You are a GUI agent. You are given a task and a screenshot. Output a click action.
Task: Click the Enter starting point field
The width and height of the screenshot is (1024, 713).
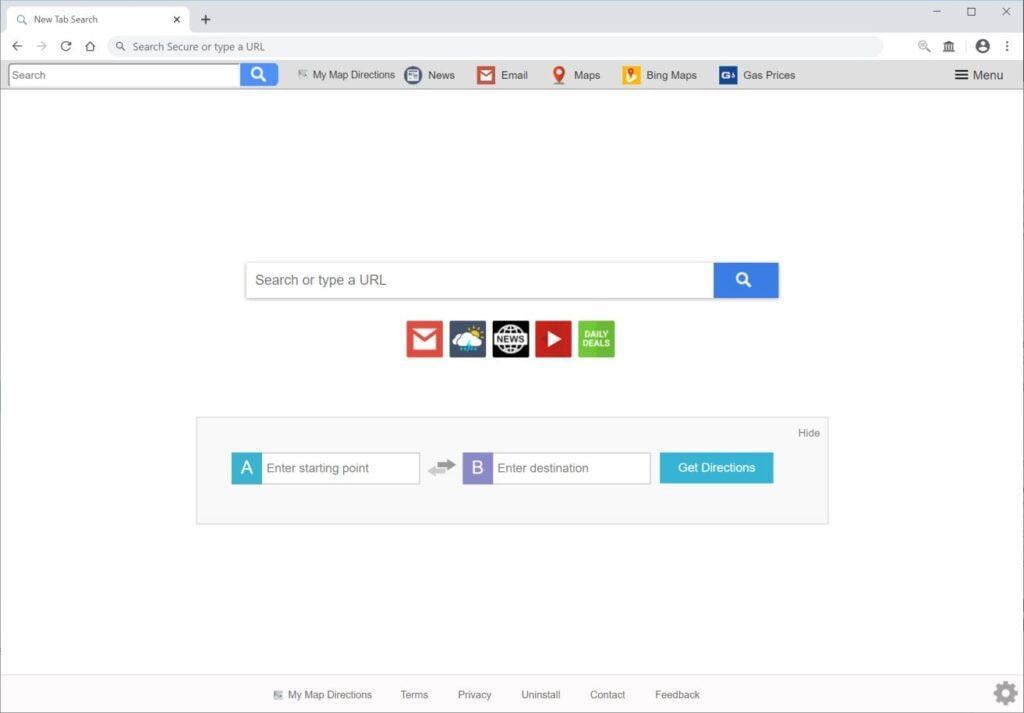tap(340, 467)
